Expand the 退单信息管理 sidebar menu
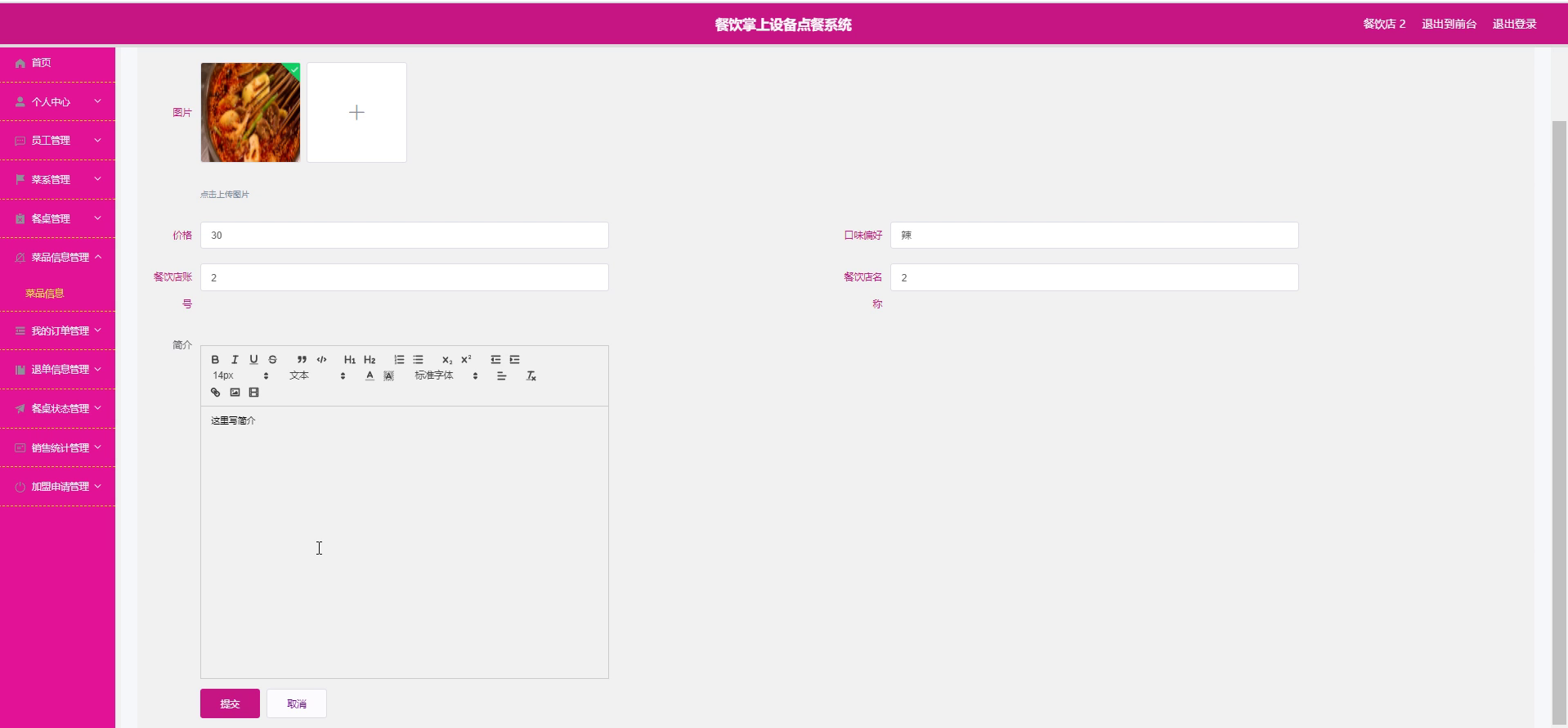The height and width of the screenshot is (728, 1568). coord(57,370)
